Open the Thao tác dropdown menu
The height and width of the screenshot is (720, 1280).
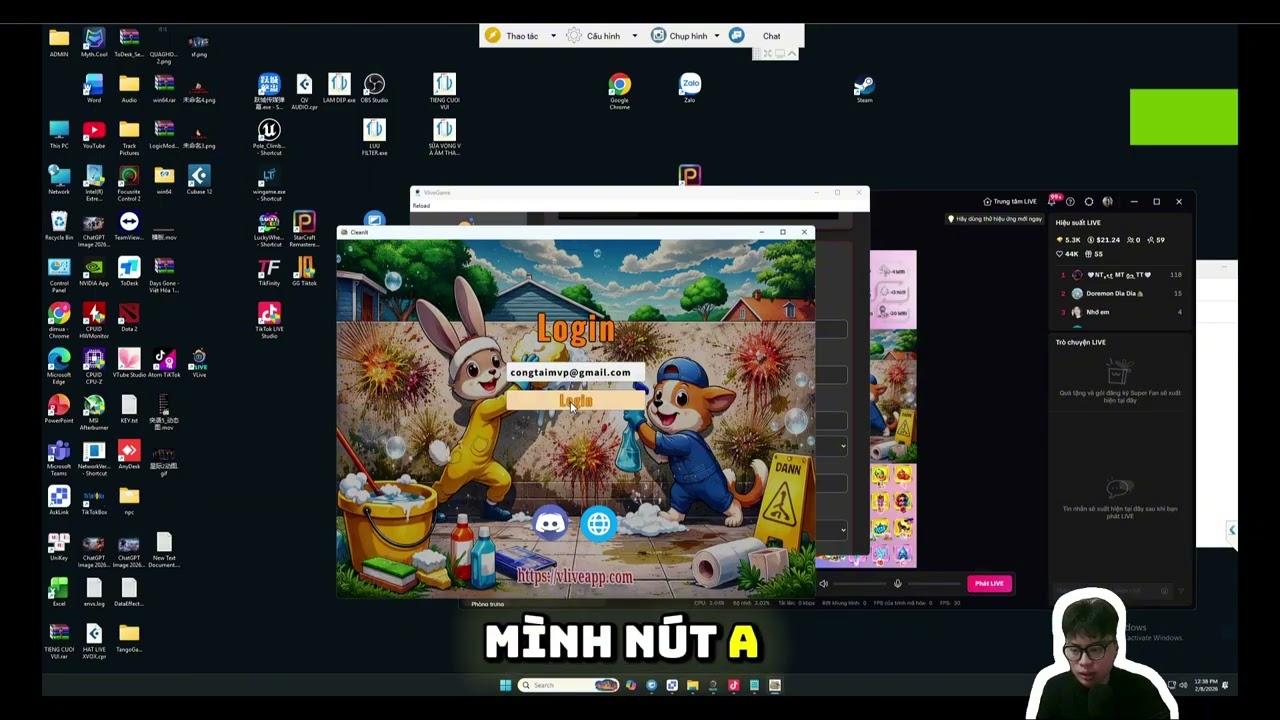coord(520,36)
